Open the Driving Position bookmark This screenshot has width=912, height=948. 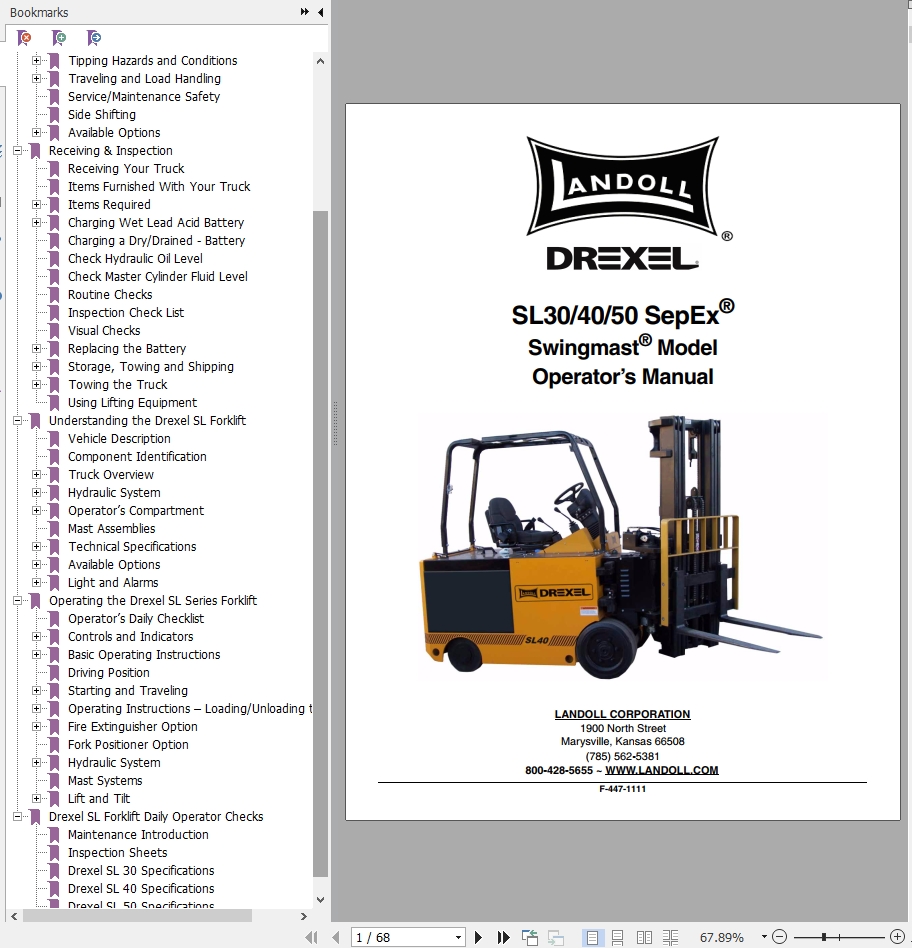tap(109, 673)
